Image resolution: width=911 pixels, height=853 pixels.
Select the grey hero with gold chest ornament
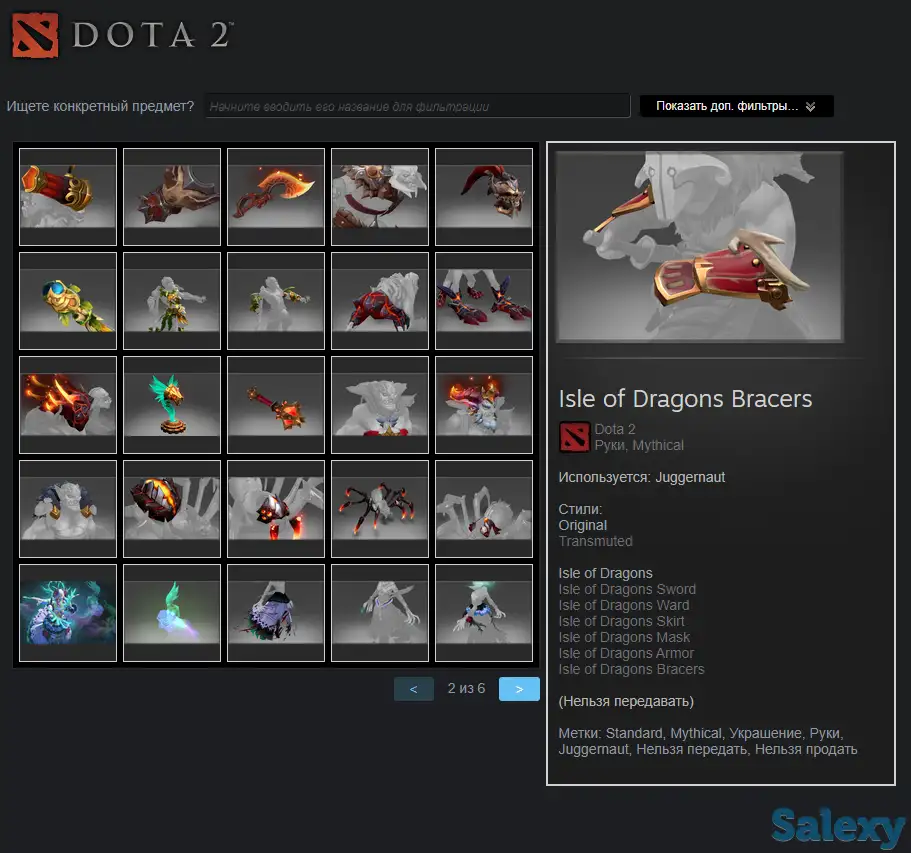pos(380,404)
